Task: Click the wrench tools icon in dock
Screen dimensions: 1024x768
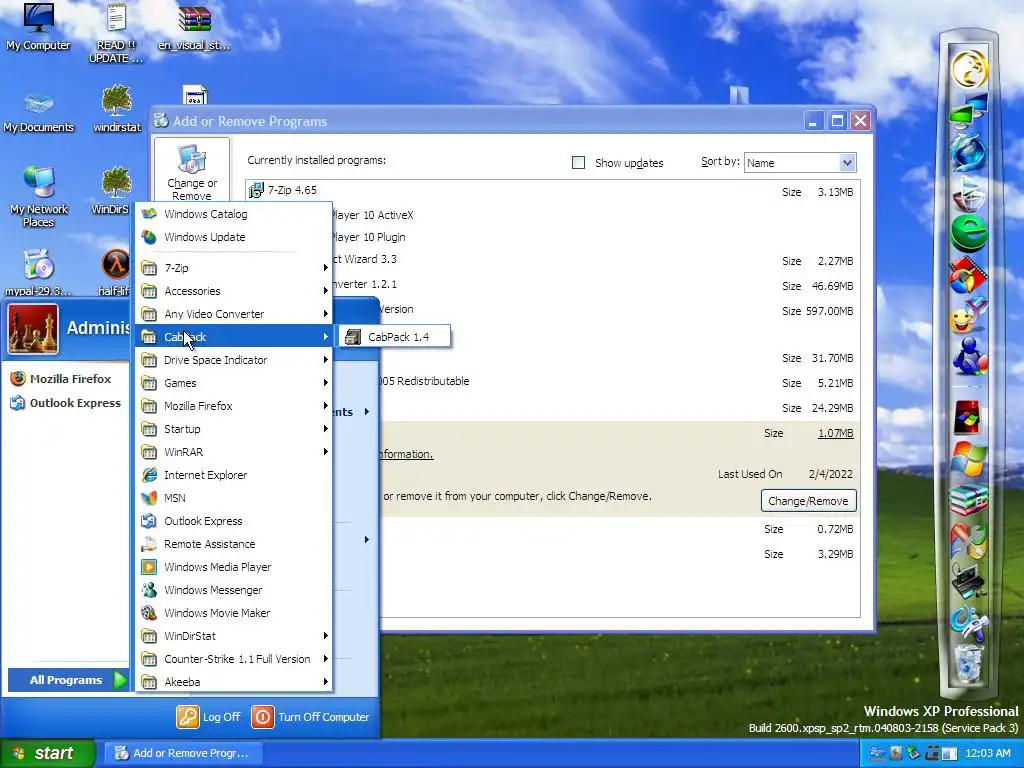Action: click(x=969, y=539)
